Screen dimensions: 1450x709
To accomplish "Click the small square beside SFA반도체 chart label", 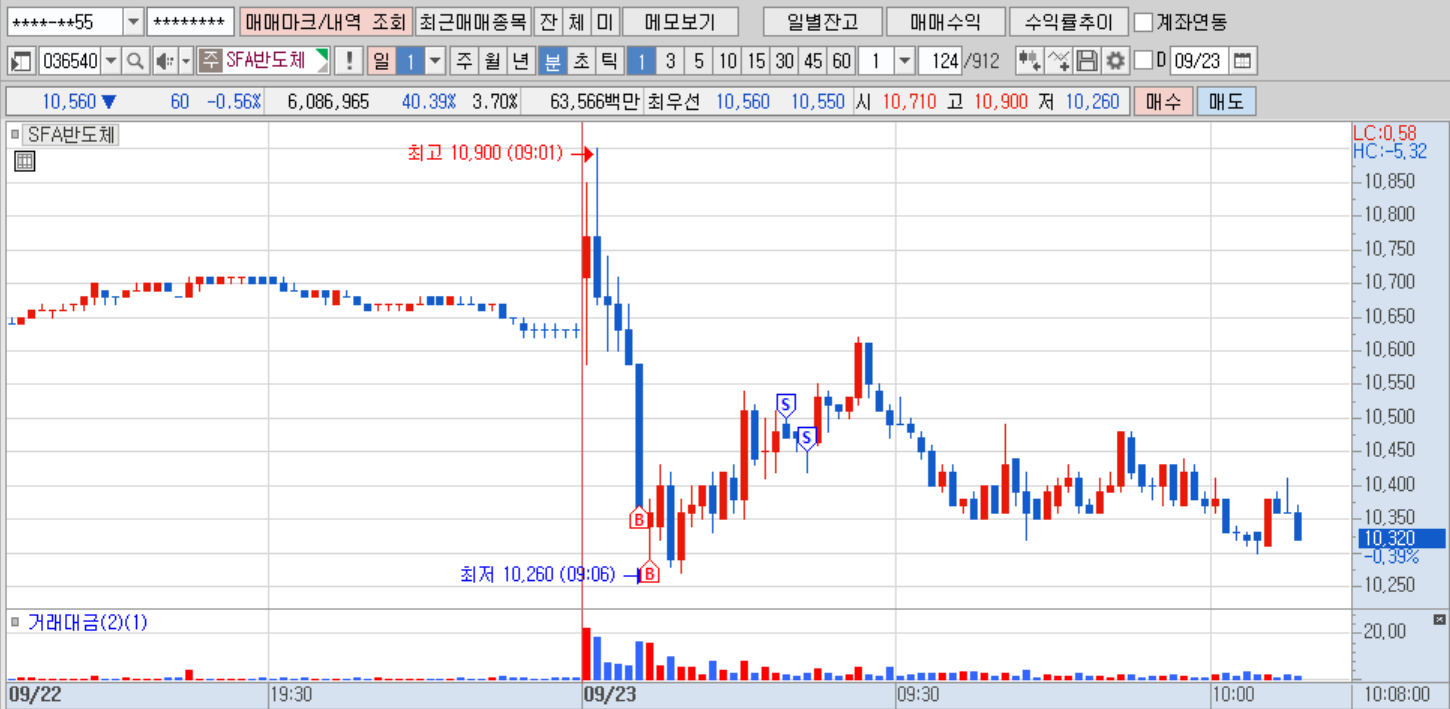I will pyautogui.click(x=15, y=134).
